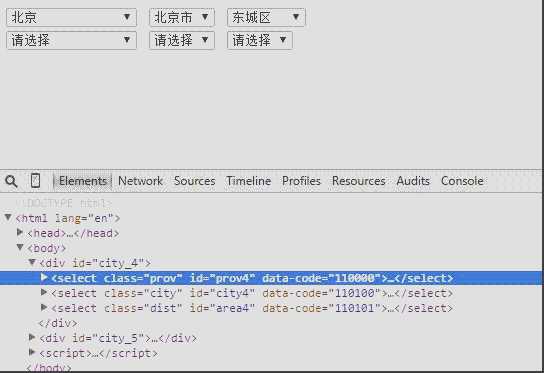544x373 pixels.
Task: Click the inspect element magnifier icon
Action: (x=11, y=181)
